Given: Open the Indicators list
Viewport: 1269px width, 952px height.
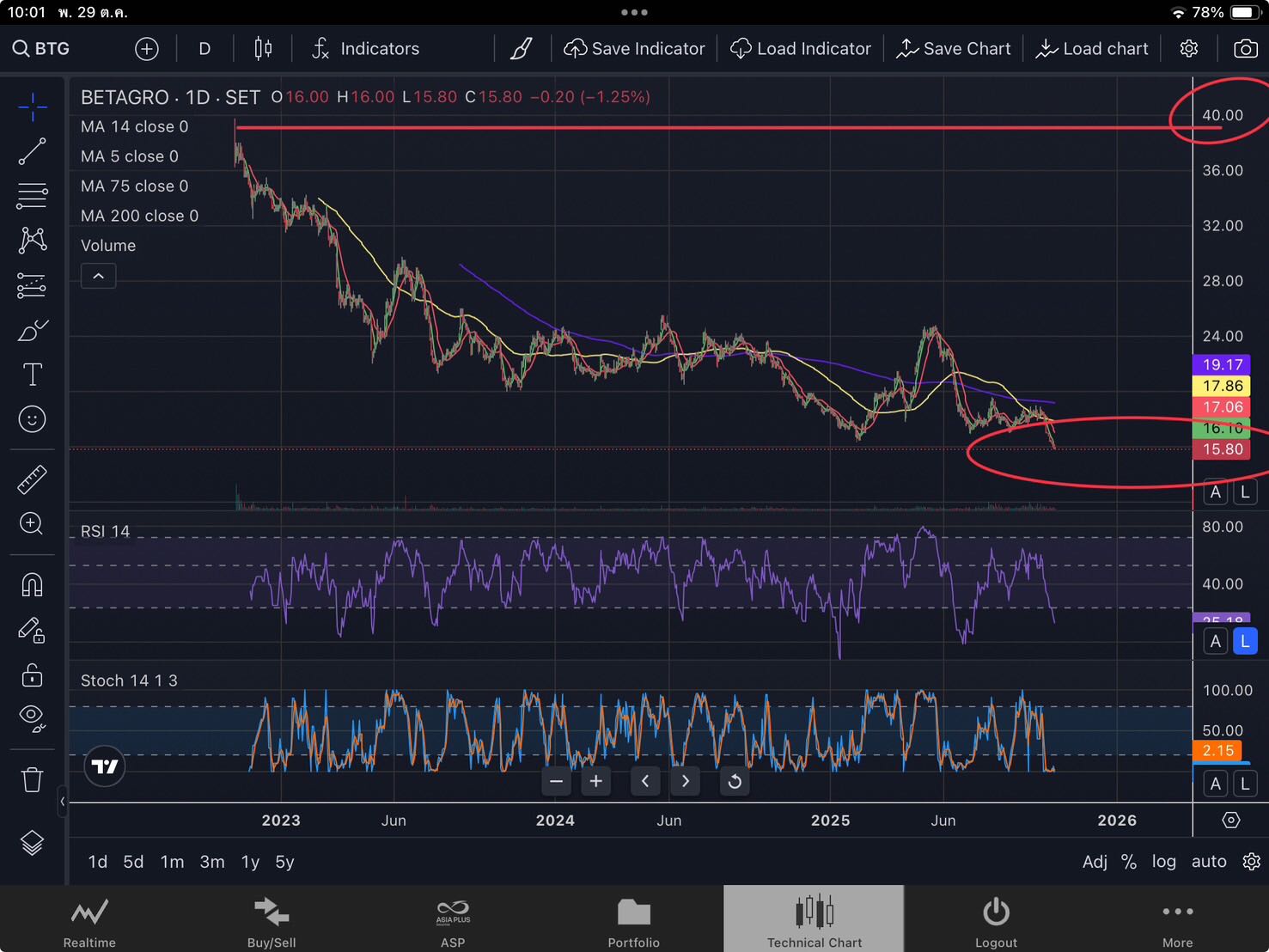Looking at the screenshot, I should (x=366, y=49).
